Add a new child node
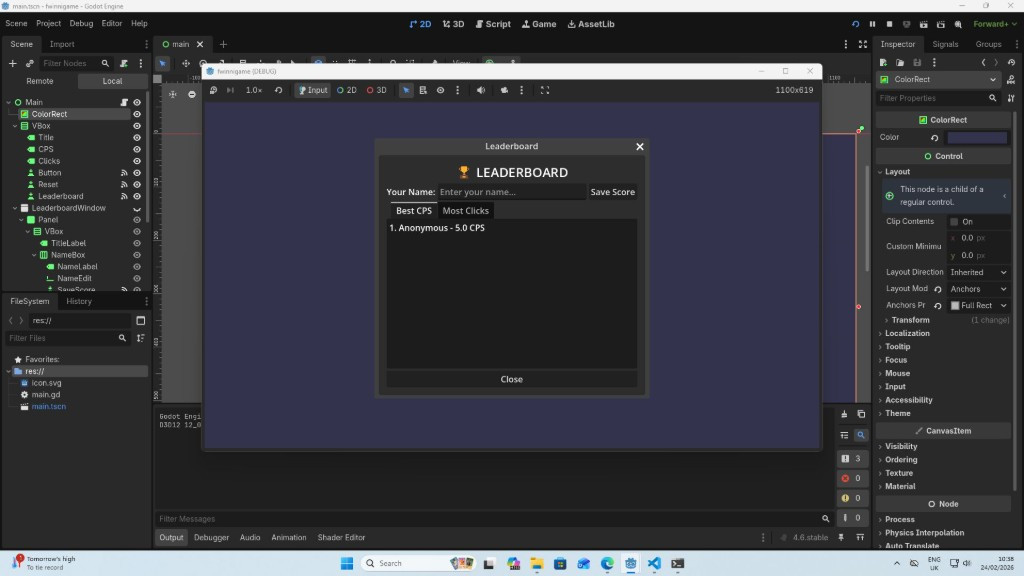 [x=13, y=63]
